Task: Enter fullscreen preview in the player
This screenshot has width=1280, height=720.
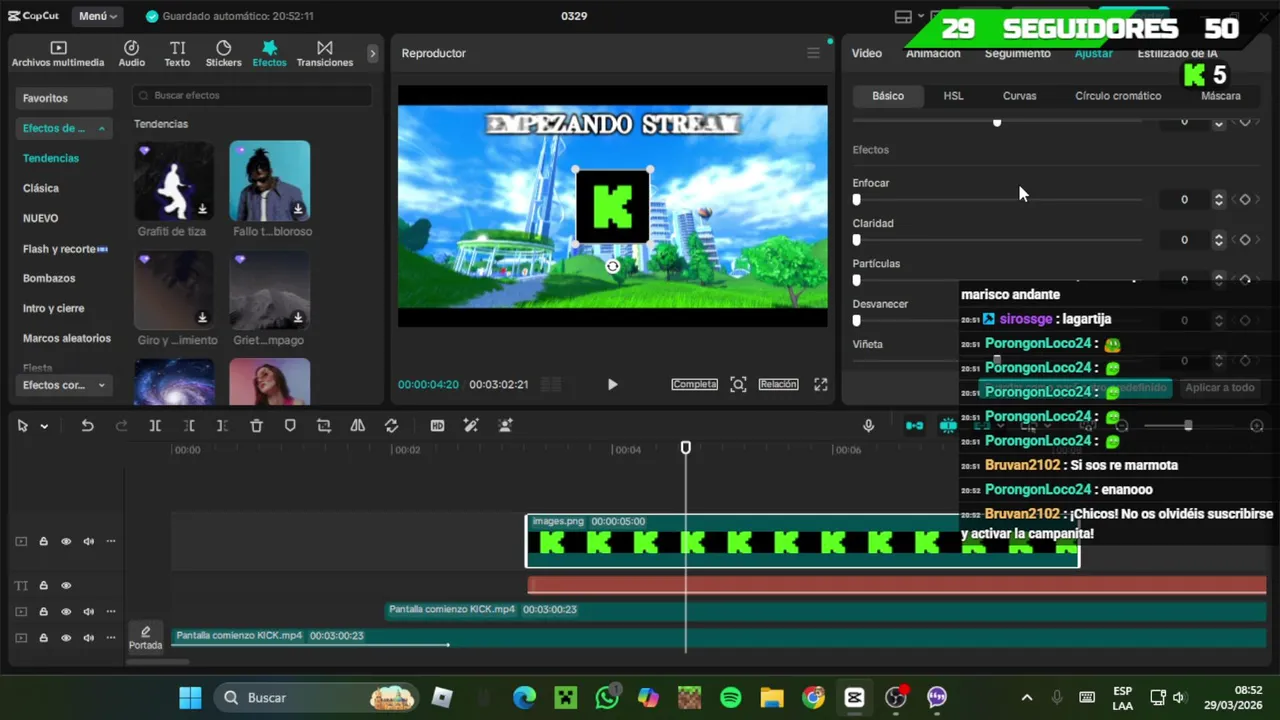Action: [820, 384]
